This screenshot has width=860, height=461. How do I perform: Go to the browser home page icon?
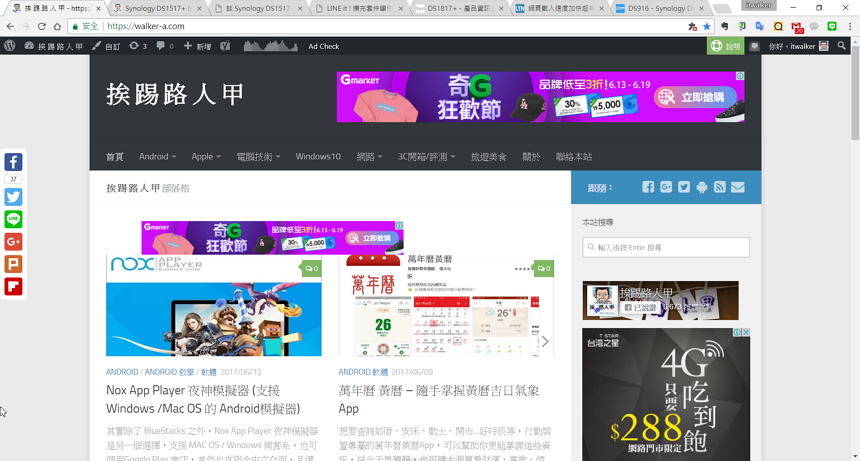(x=57, y=26)
